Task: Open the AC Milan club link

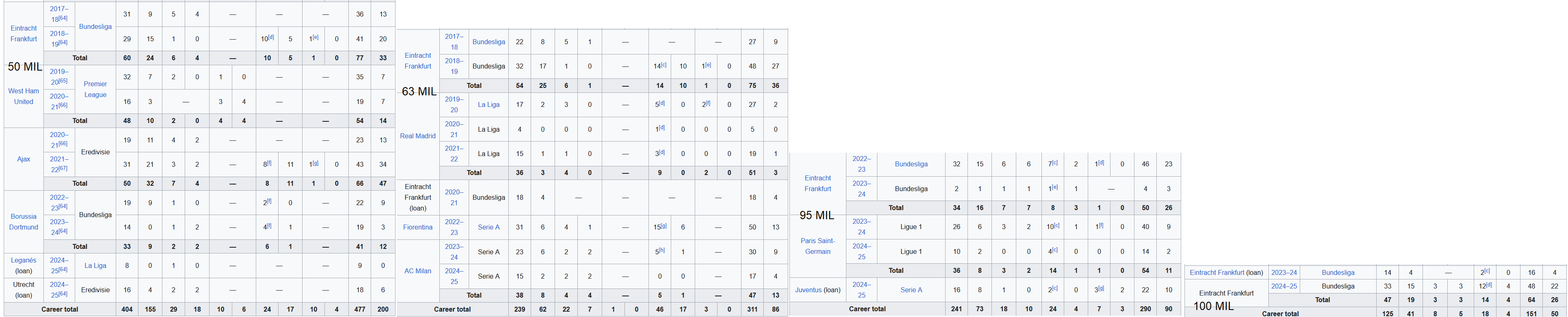Action: (x=417, y=271)
